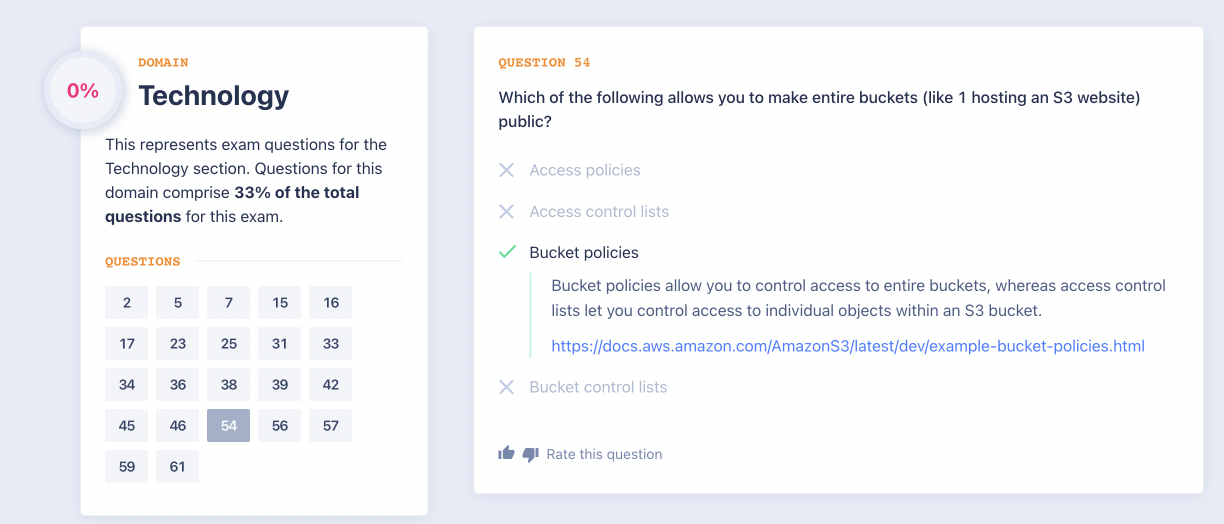1224x524 pixels.
Task: Click the X icon beside Access policies
Action: [507, 170]
